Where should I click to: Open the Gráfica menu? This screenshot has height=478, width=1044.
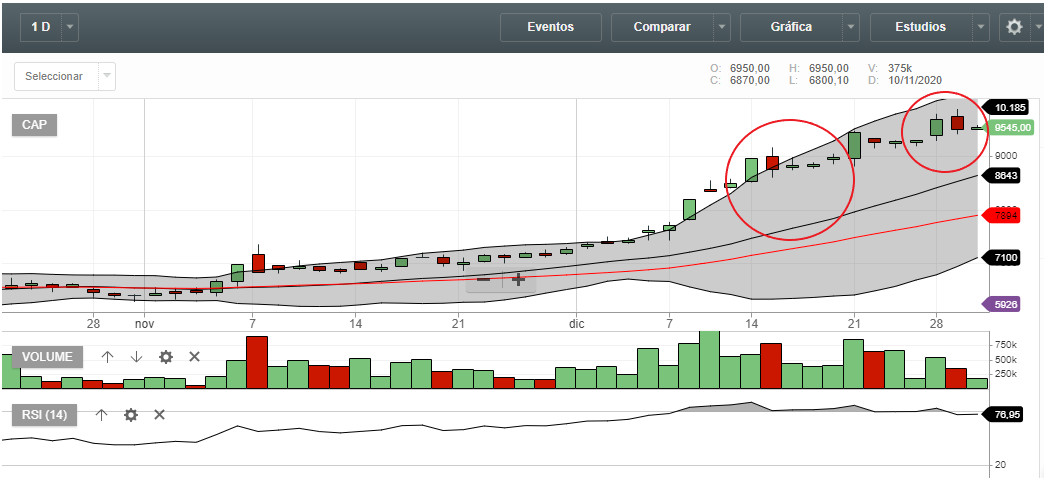[x=791, y=27]
